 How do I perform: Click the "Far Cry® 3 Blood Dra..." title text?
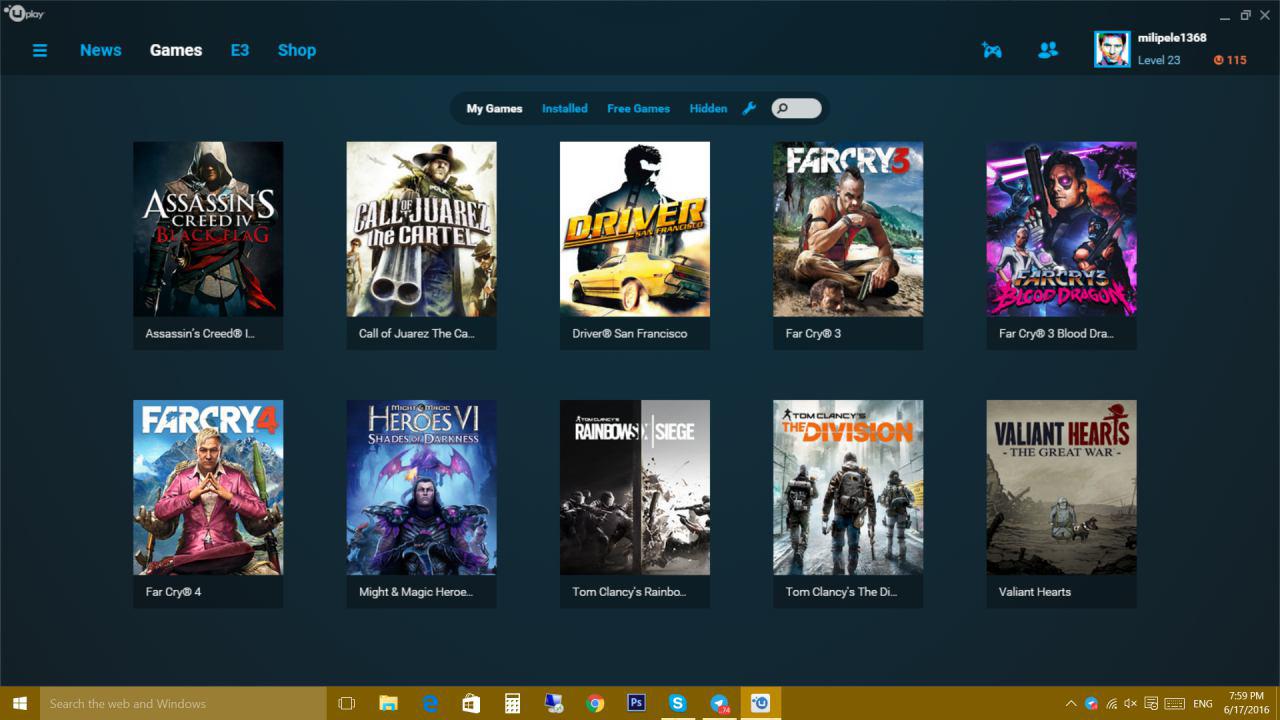(x=1056, y=334)
